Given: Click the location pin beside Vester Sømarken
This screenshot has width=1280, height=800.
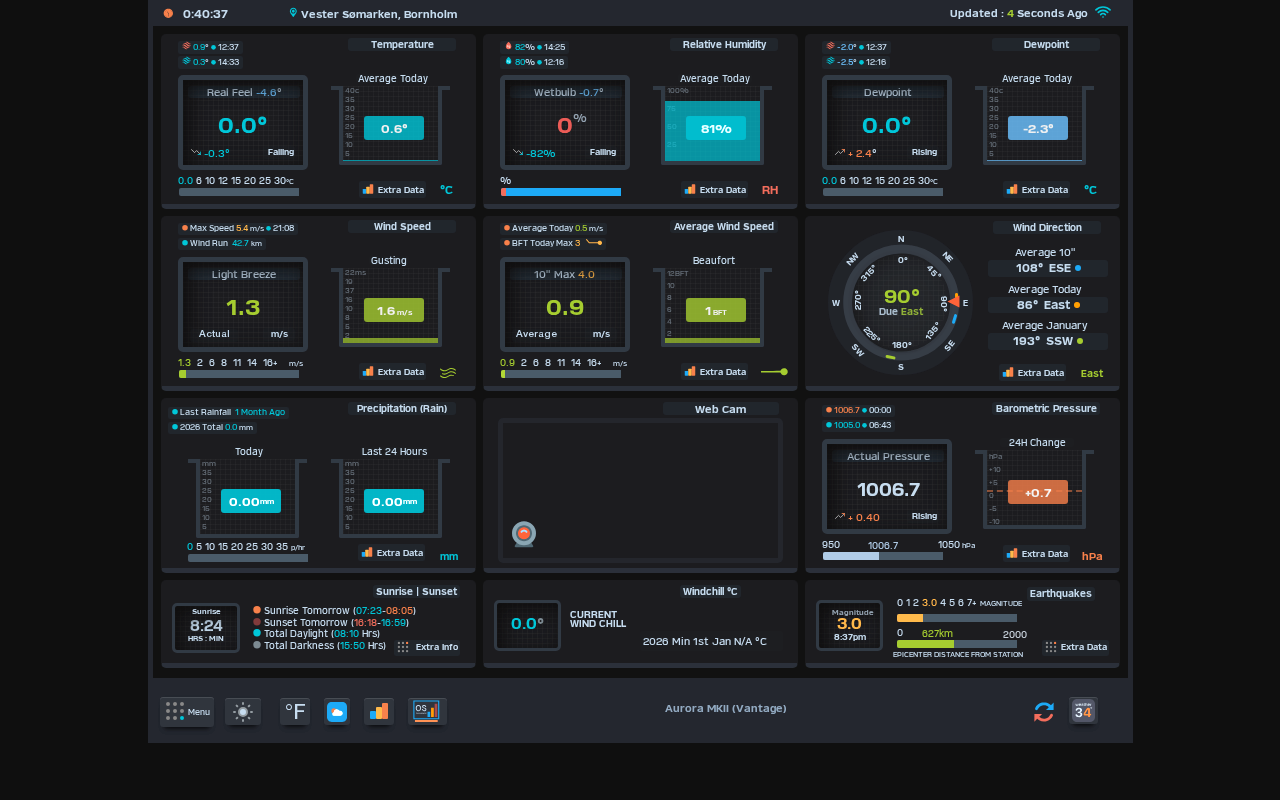Looking at the screenshot, I should tap(293, 14).
